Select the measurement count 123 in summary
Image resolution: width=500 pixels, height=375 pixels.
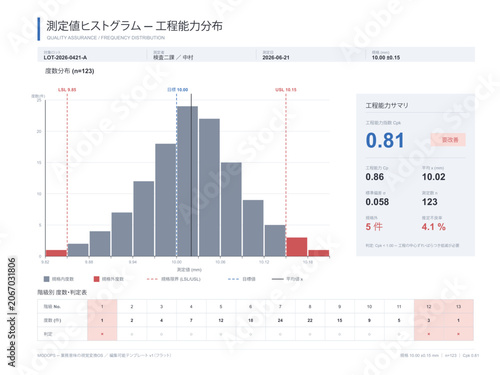point(430,202)
